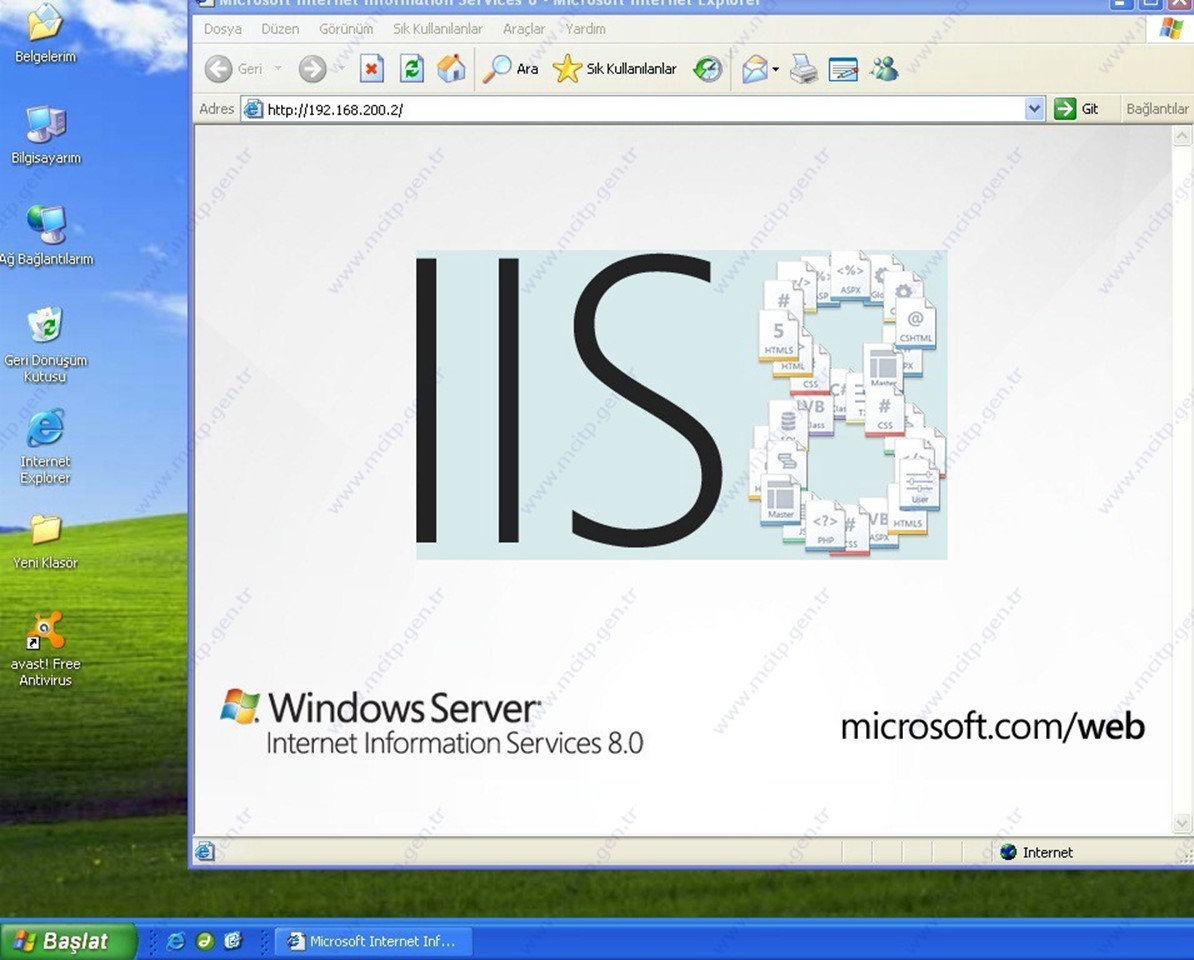Open the Düzen menu
Image resolution: width=1194 pixels, height=960 pixels.
coord(280,29)
